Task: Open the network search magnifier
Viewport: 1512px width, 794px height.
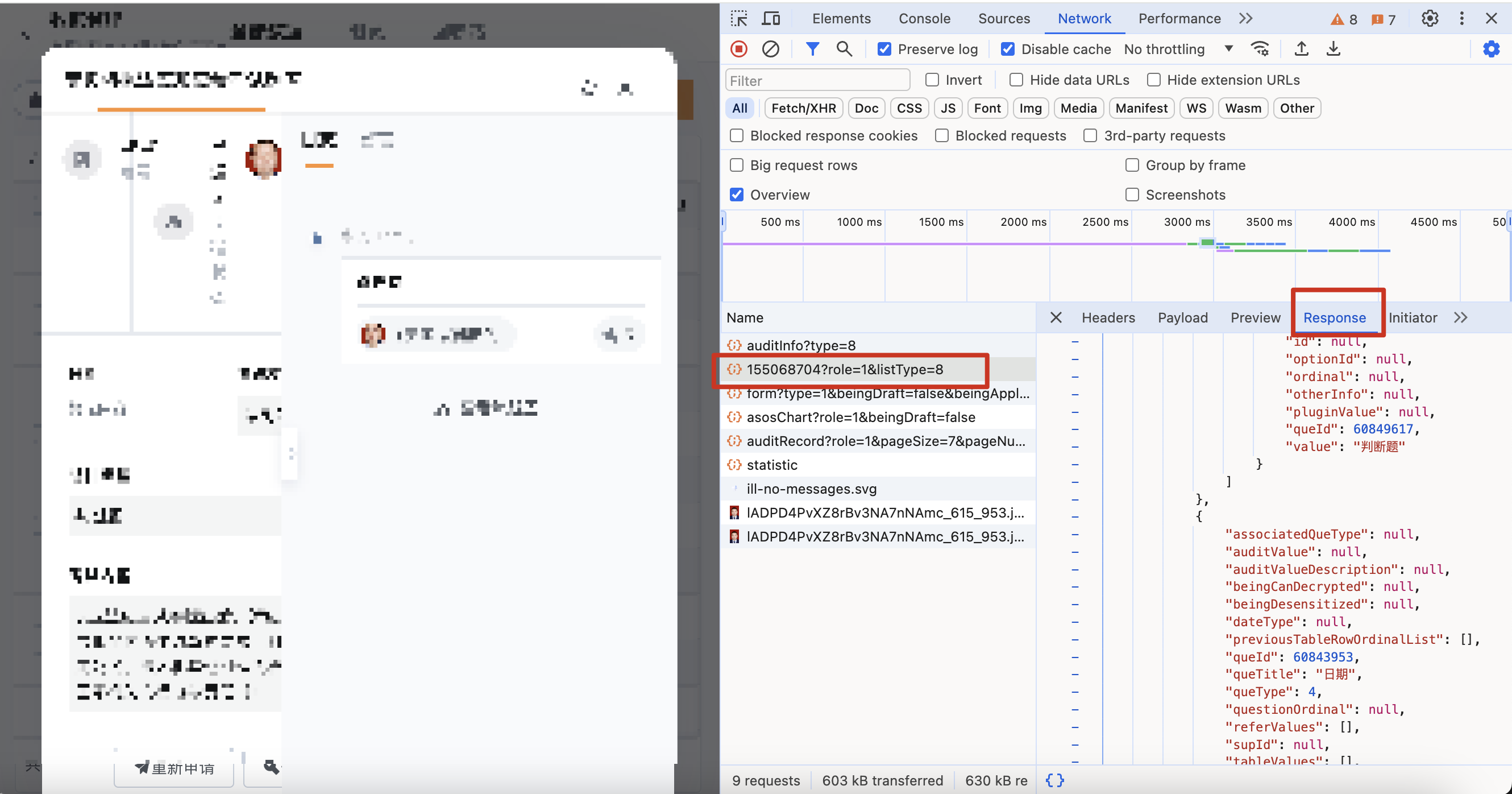Action: [x=844, y=49]
